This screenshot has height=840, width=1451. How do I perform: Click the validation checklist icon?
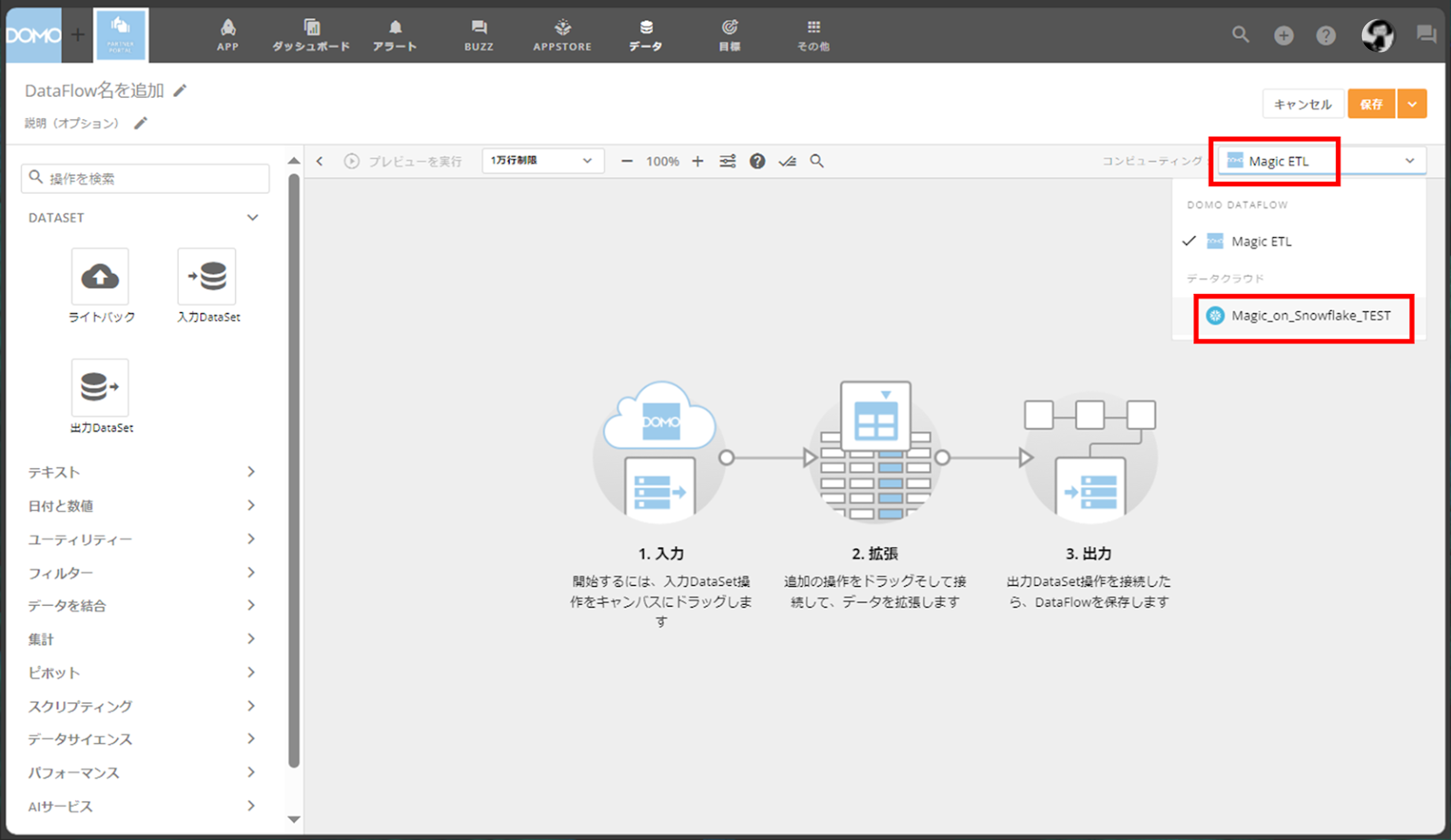pyautogui.click(x=787, y=161)
